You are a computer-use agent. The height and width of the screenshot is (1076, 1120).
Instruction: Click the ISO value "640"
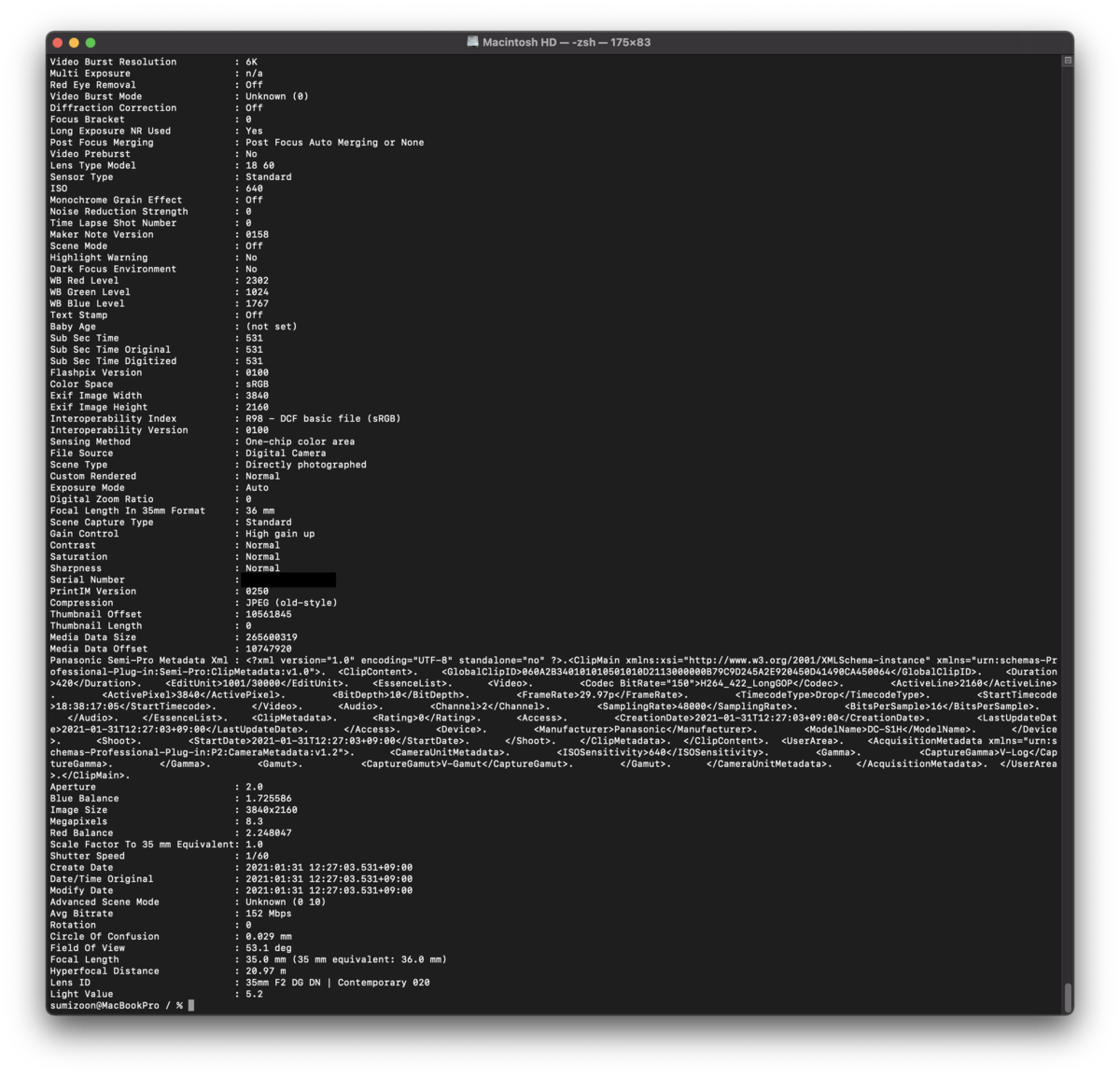click(255, 189)
